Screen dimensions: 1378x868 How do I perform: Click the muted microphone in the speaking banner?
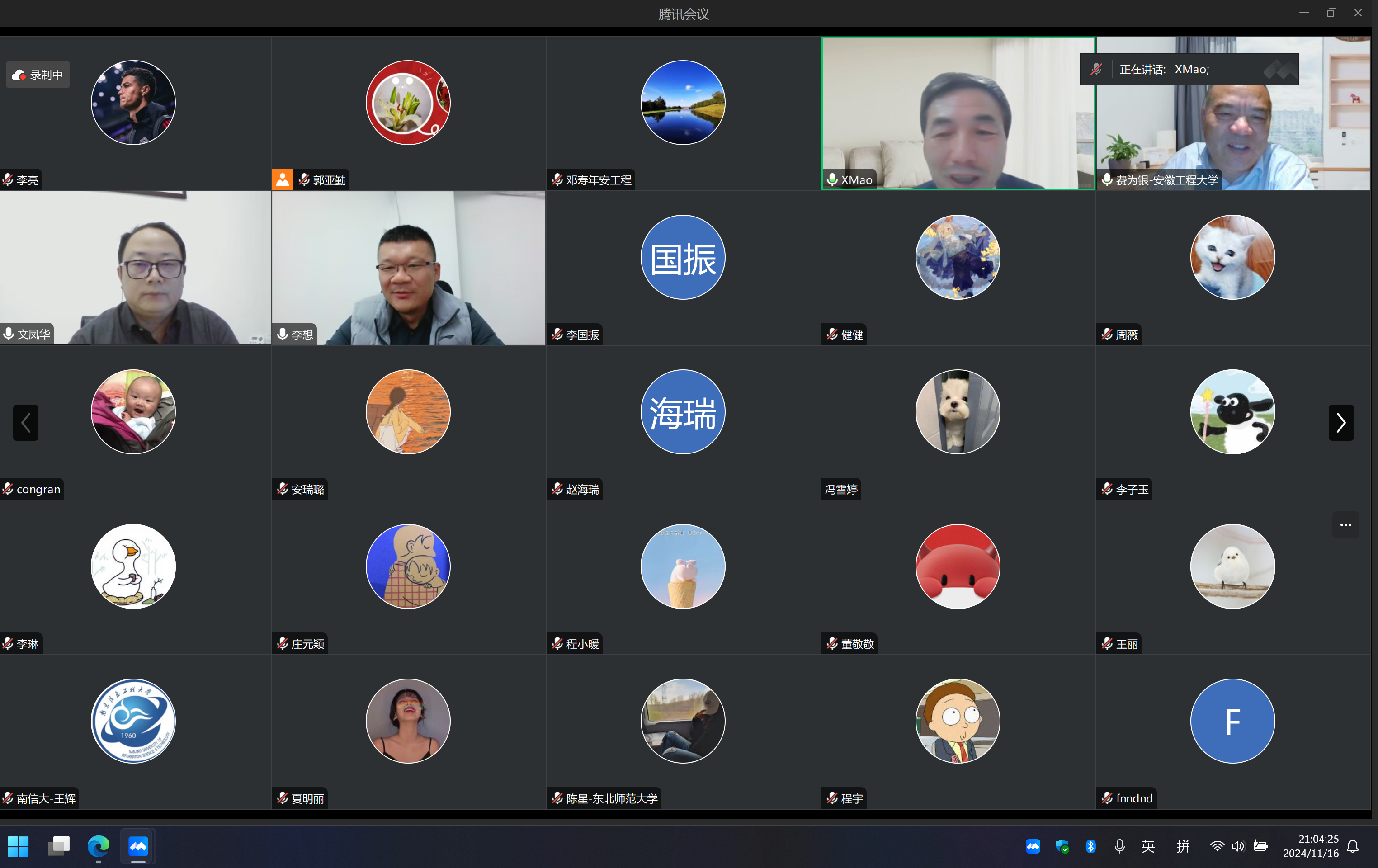1096,69
